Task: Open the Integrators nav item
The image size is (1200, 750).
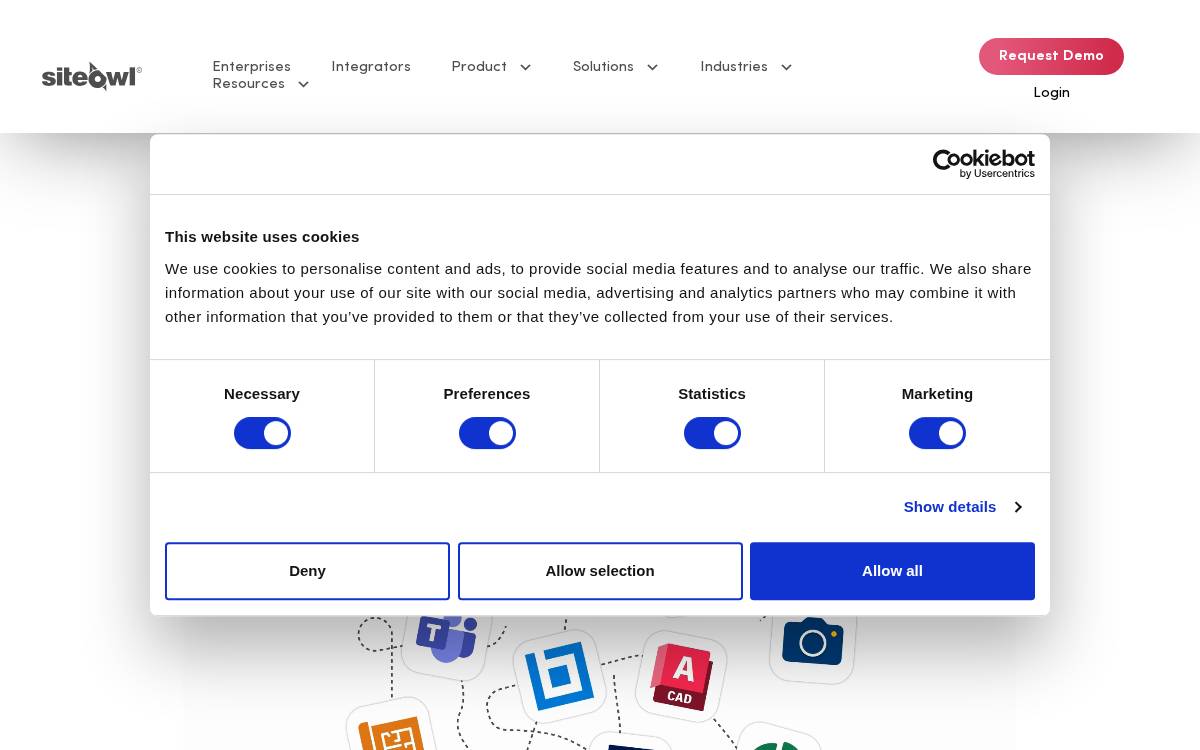Action: 371,66
